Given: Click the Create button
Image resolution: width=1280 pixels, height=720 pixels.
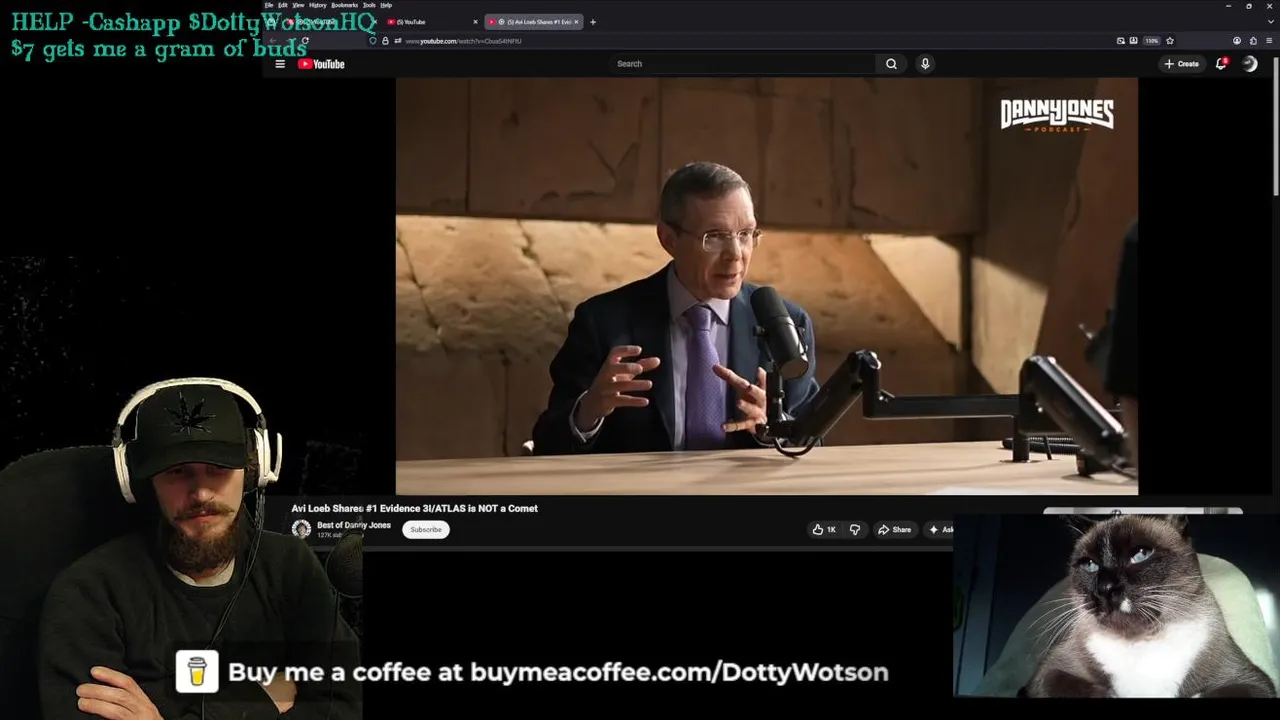Looking at the screenshot, I should click(x=1181, y=64).
